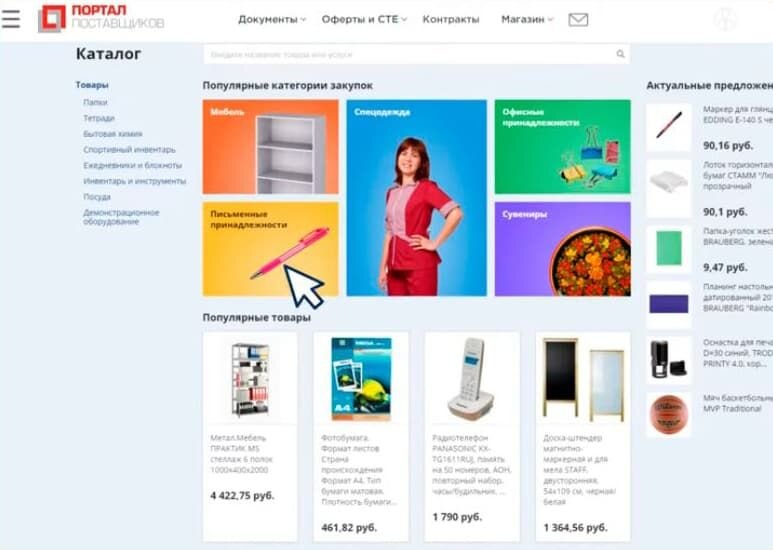Select the stamp product thumbnail
This screenshot has height=550, width=773.
[669, 360]
